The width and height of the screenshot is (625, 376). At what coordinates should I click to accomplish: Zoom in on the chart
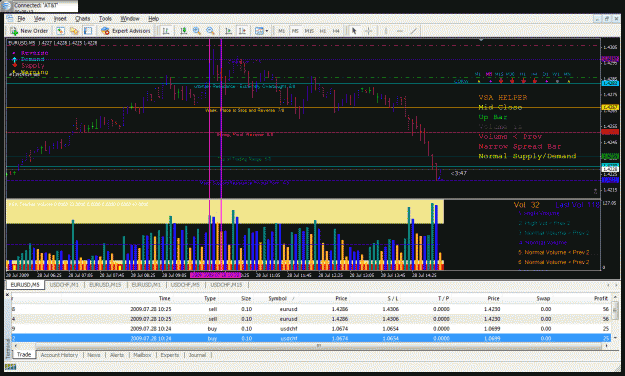pyautogui.click(x=197, y=31)
